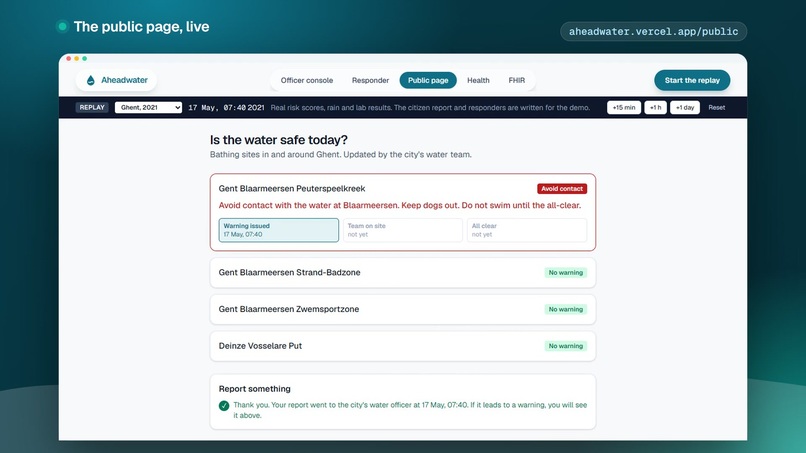Click the No warning badge for Zwemsportzone
The height and width of the screenshot is (453, 806).
(x=565, y=309)
